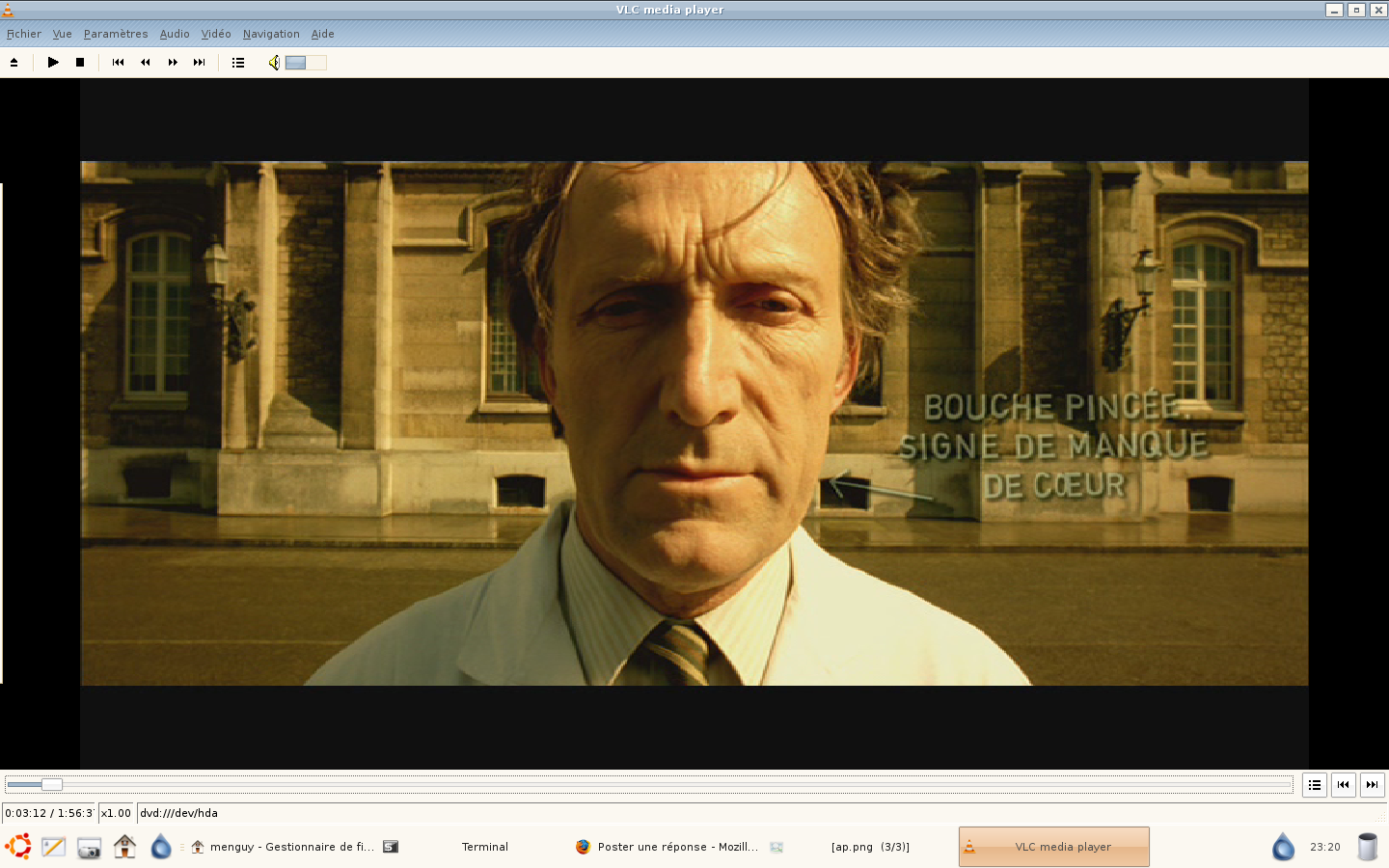Open the screenshot camera panel icon
The height and width of the screenshot is (868, 1389).
[89, 848]
